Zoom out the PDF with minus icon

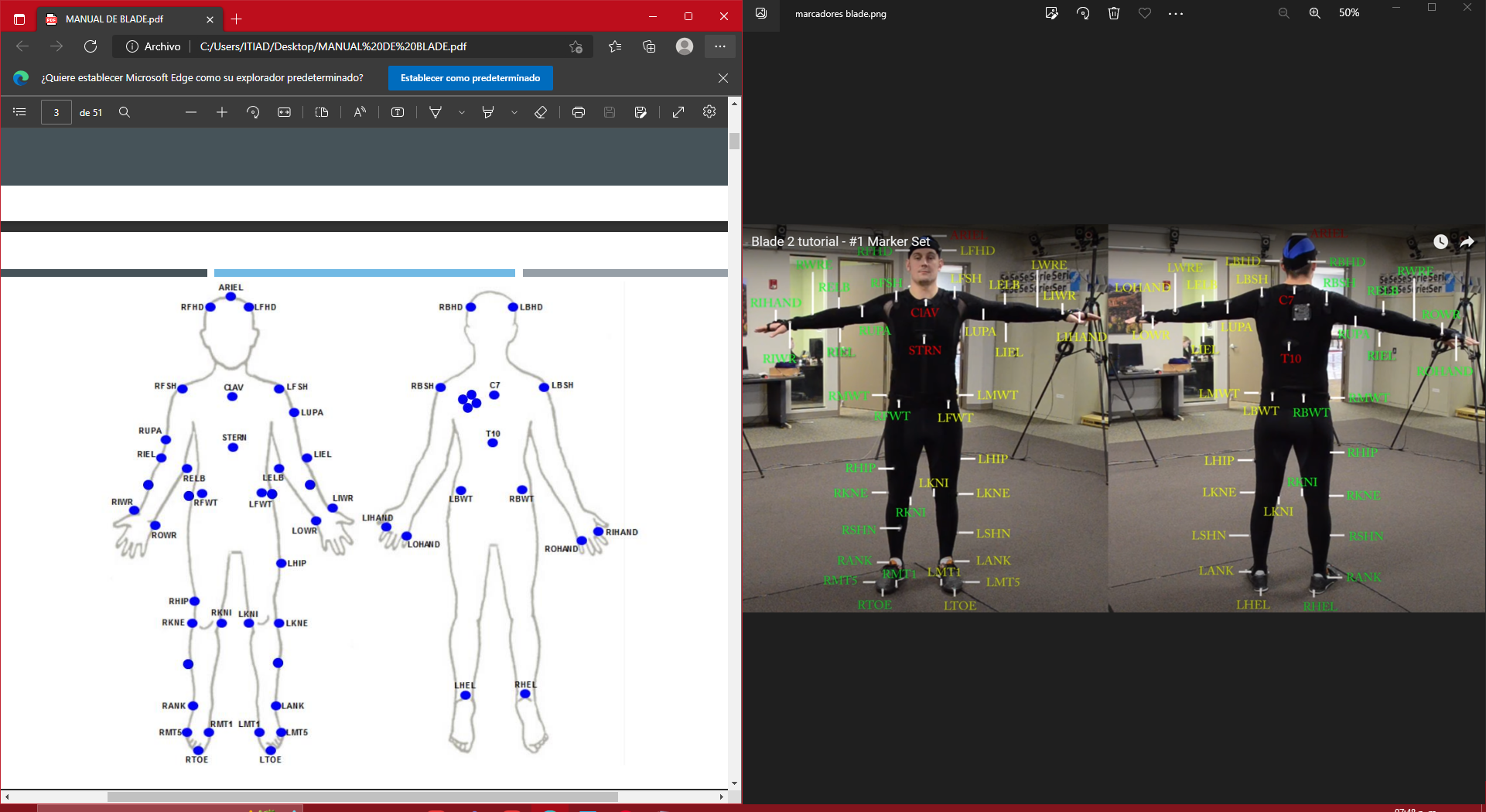click(x=191, y=112)
